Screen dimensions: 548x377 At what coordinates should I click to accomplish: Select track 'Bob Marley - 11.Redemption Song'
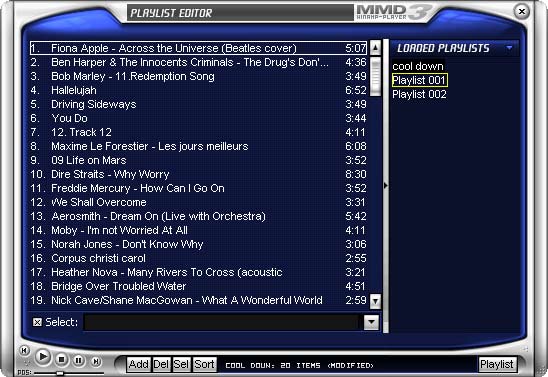coord(198,76)
